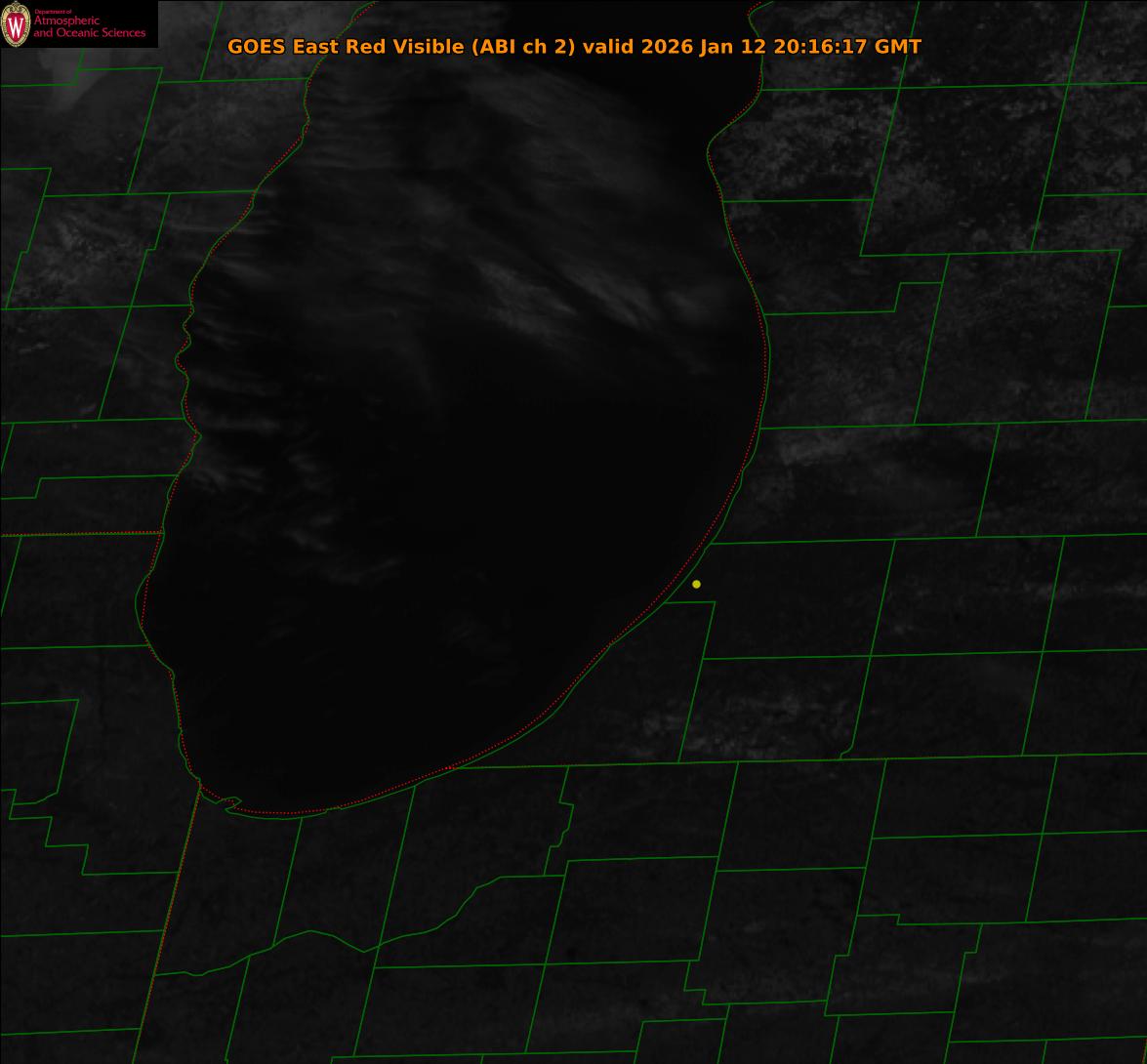The height and width of the screenshot is (1064, 1147).
Task: Open the Atmospheric and Oceanic Sciences link
Action: tap(89, 26)
